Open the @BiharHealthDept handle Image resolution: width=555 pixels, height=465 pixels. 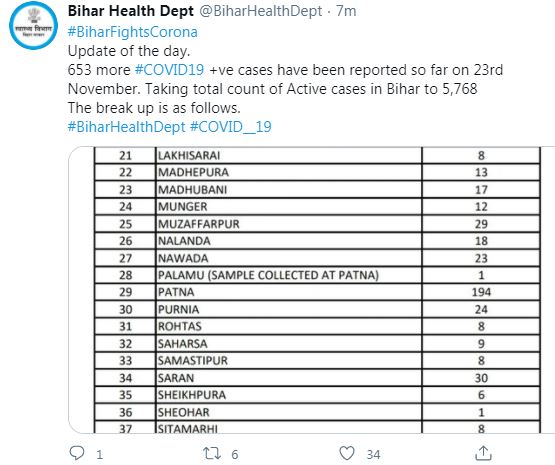tap(261, 11)
